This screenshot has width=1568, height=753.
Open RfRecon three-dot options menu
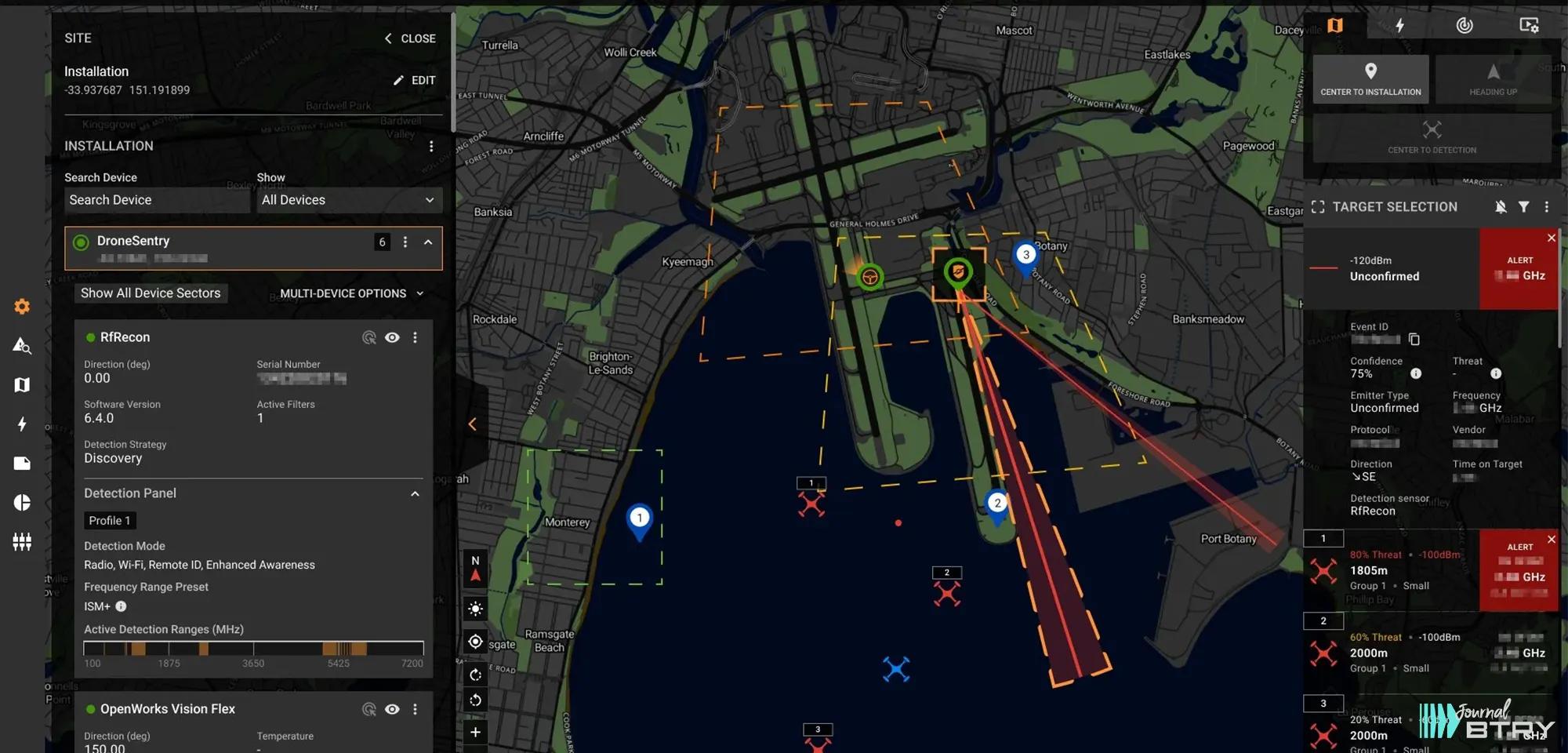pyautogui.click(x=416, y=337)
